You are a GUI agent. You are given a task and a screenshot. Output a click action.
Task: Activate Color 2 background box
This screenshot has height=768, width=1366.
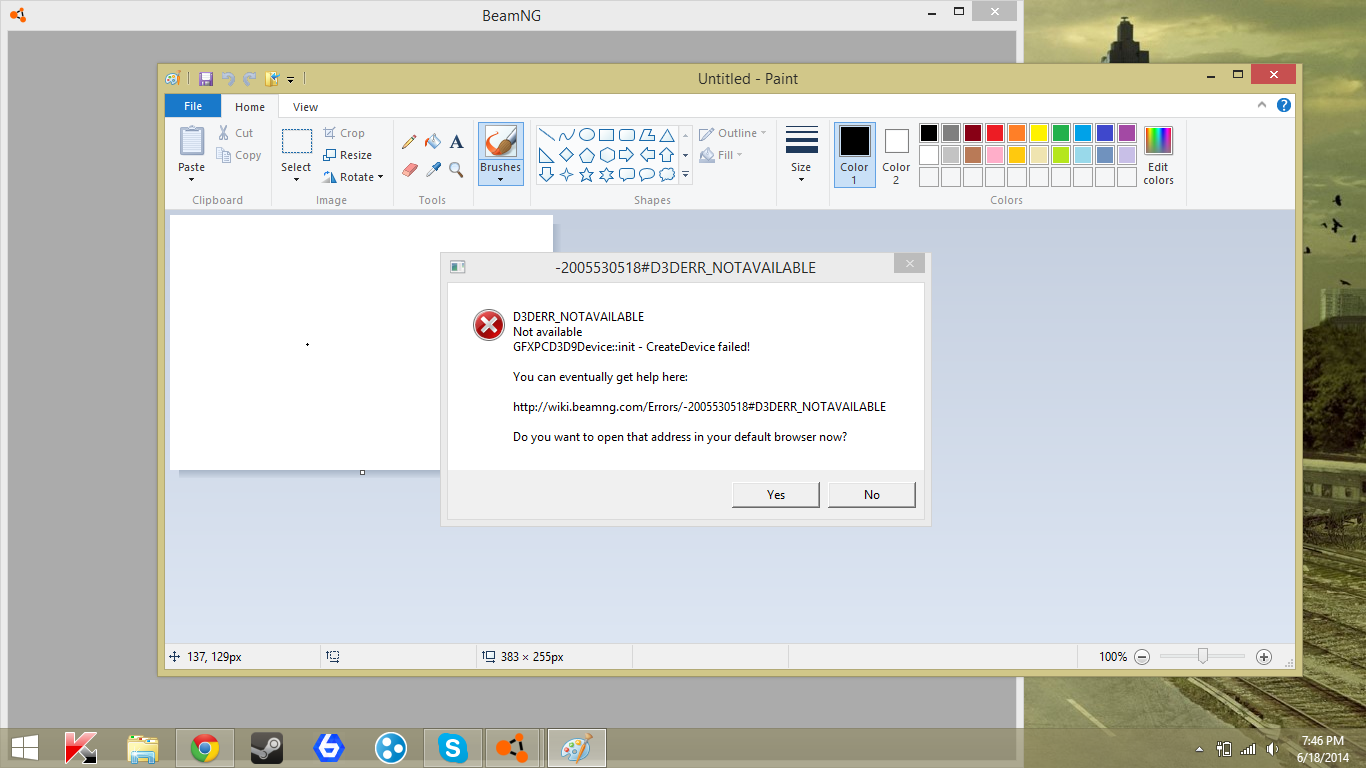click(896, 155)
